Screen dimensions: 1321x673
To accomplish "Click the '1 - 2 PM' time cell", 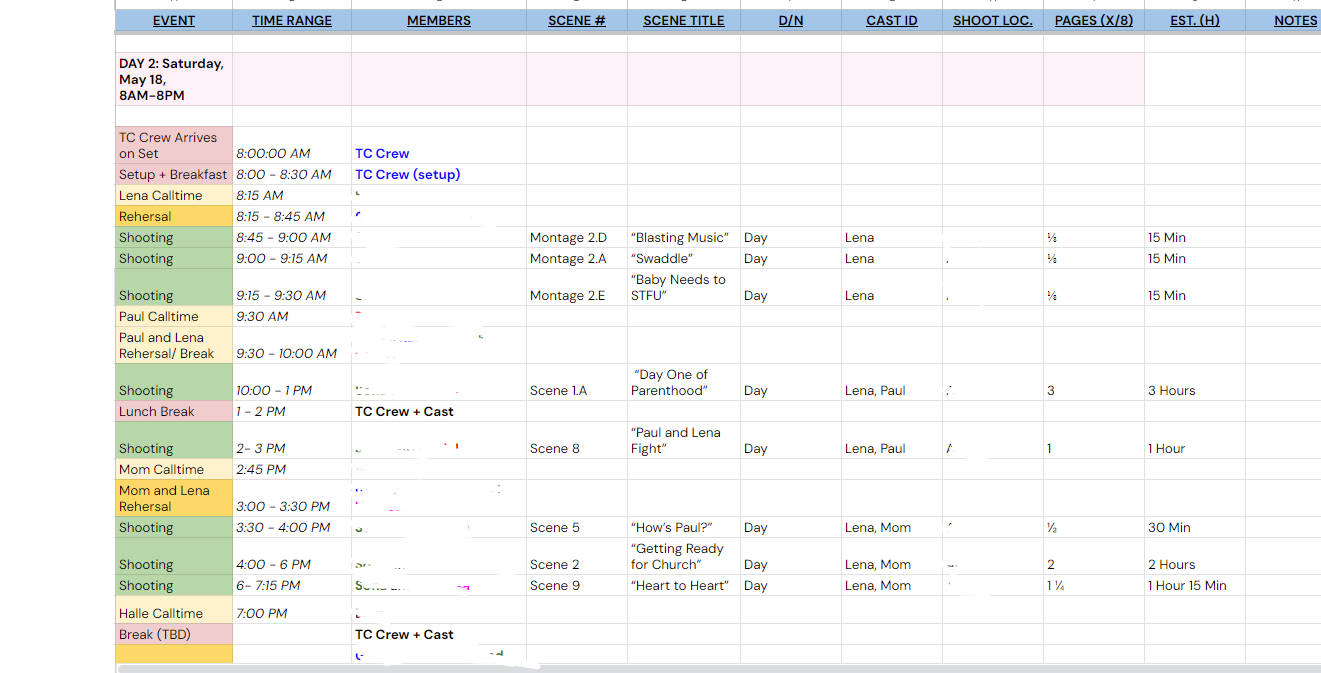I will click(292, 411).
